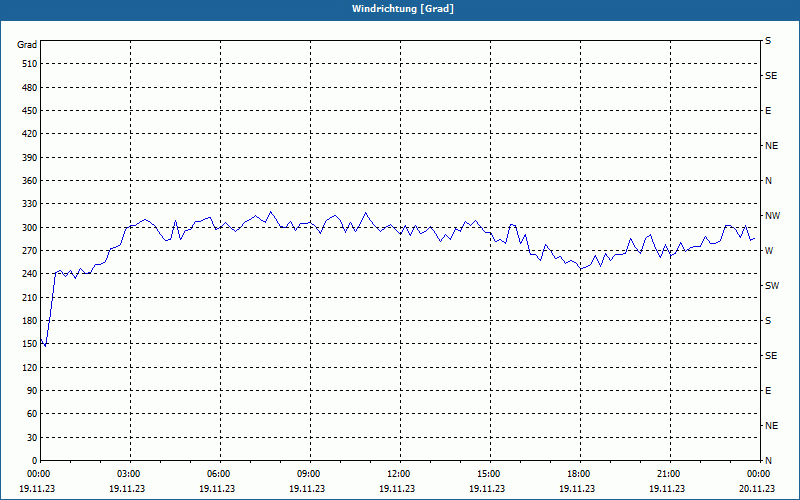This screenshot has height=500, width=800.
Task: Click the E compass label level with 90
Action: tap(768, 391)
